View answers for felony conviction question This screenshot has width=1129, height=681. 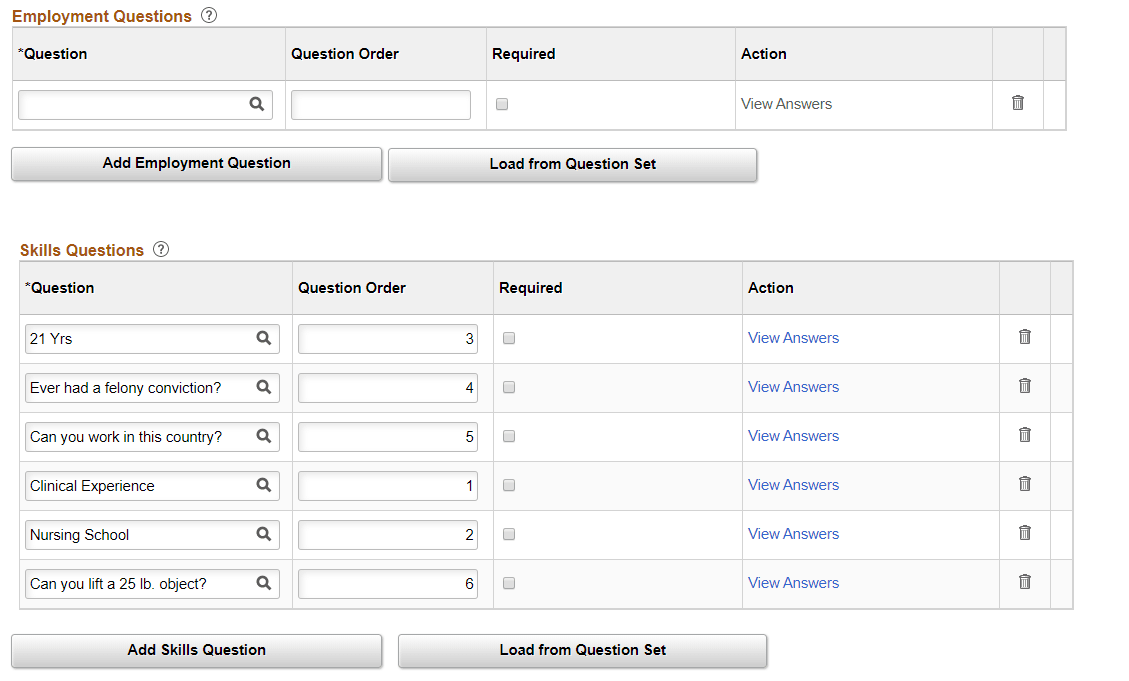click(x=793, y=387)
